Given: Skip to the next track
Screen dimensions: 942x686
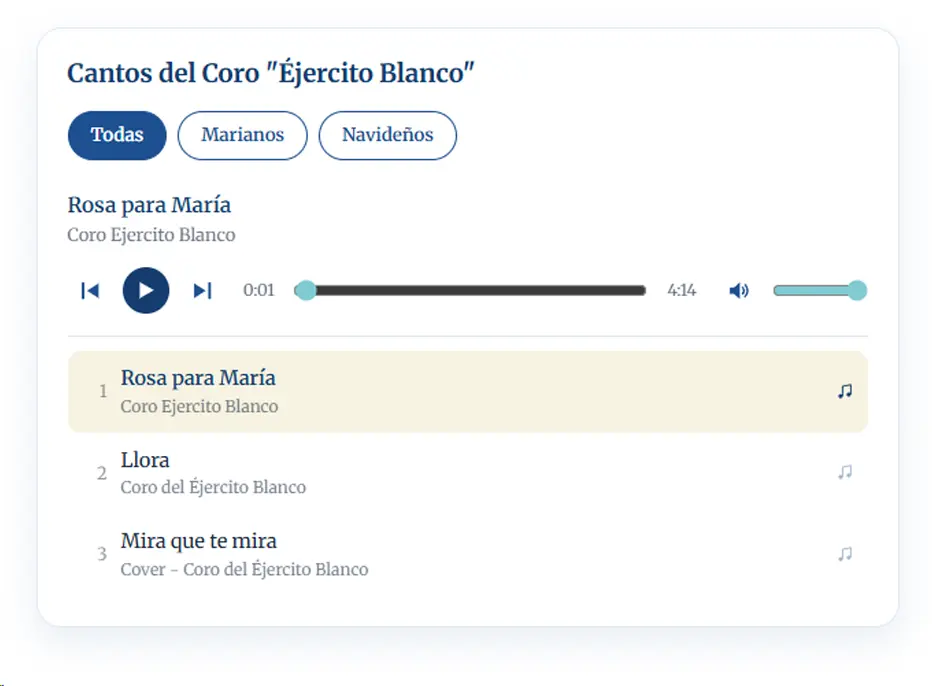Looking at the screenshot, I should click(202, 291).
